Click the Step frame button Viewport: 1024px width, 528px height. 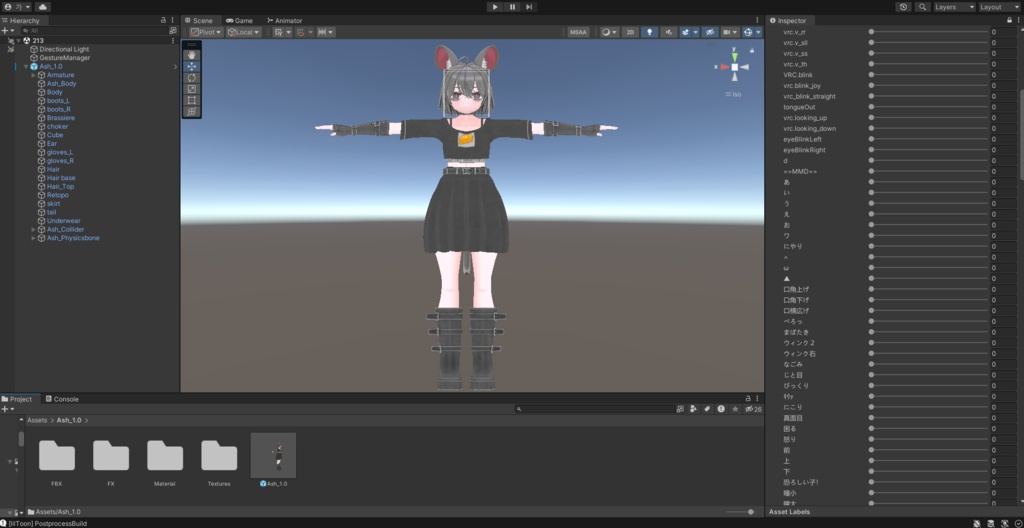(x=529, y=7)
